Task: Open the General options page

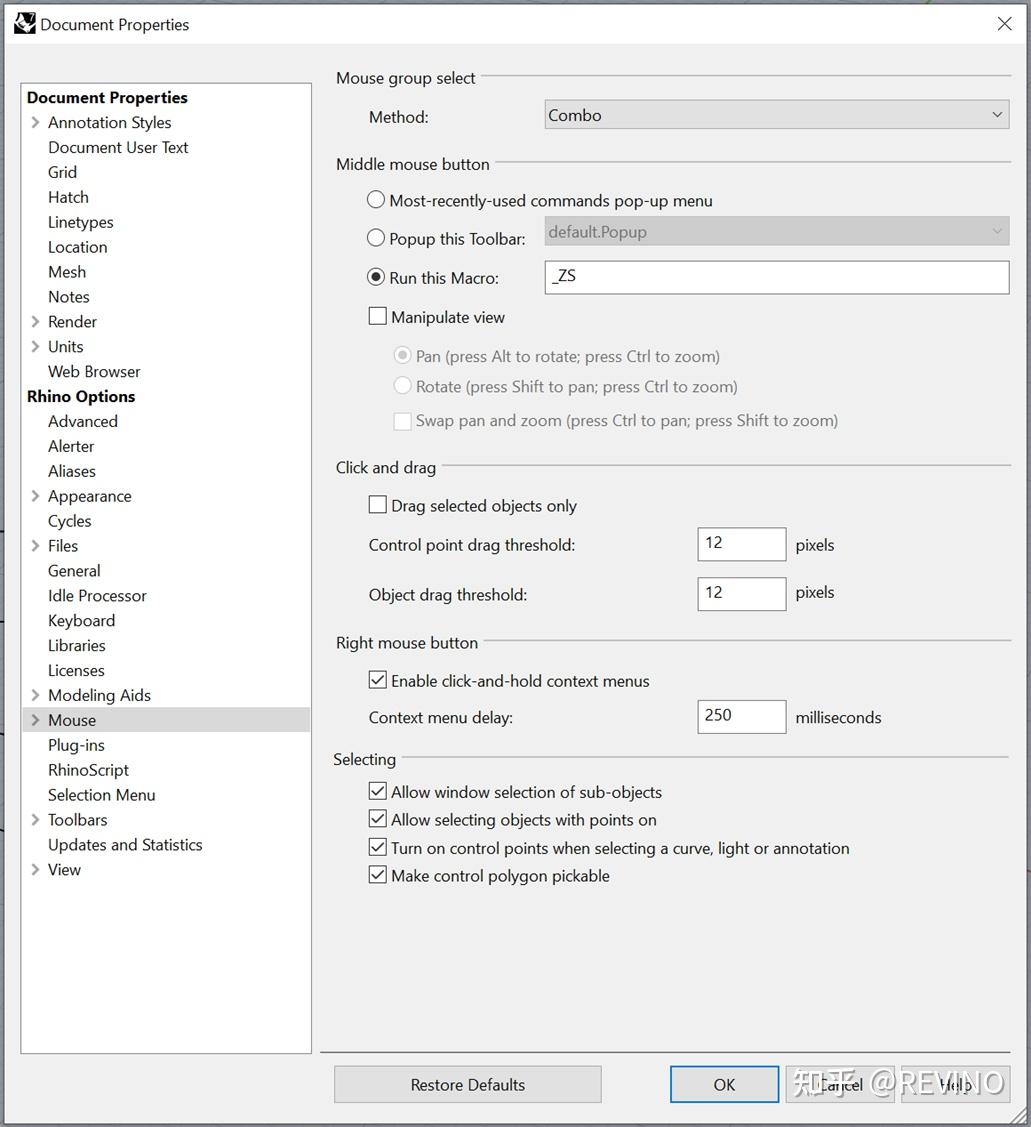Action: pyautogui.click(x=74, y=571)
